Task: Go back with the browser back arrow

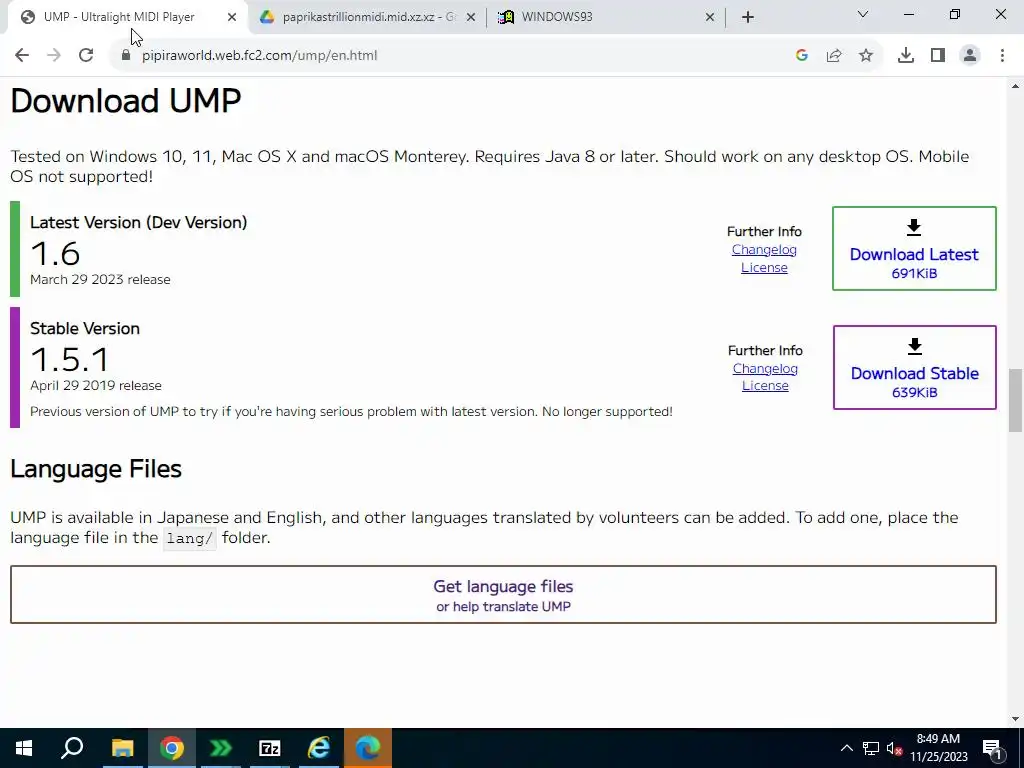Action: [x=22, y=56]
